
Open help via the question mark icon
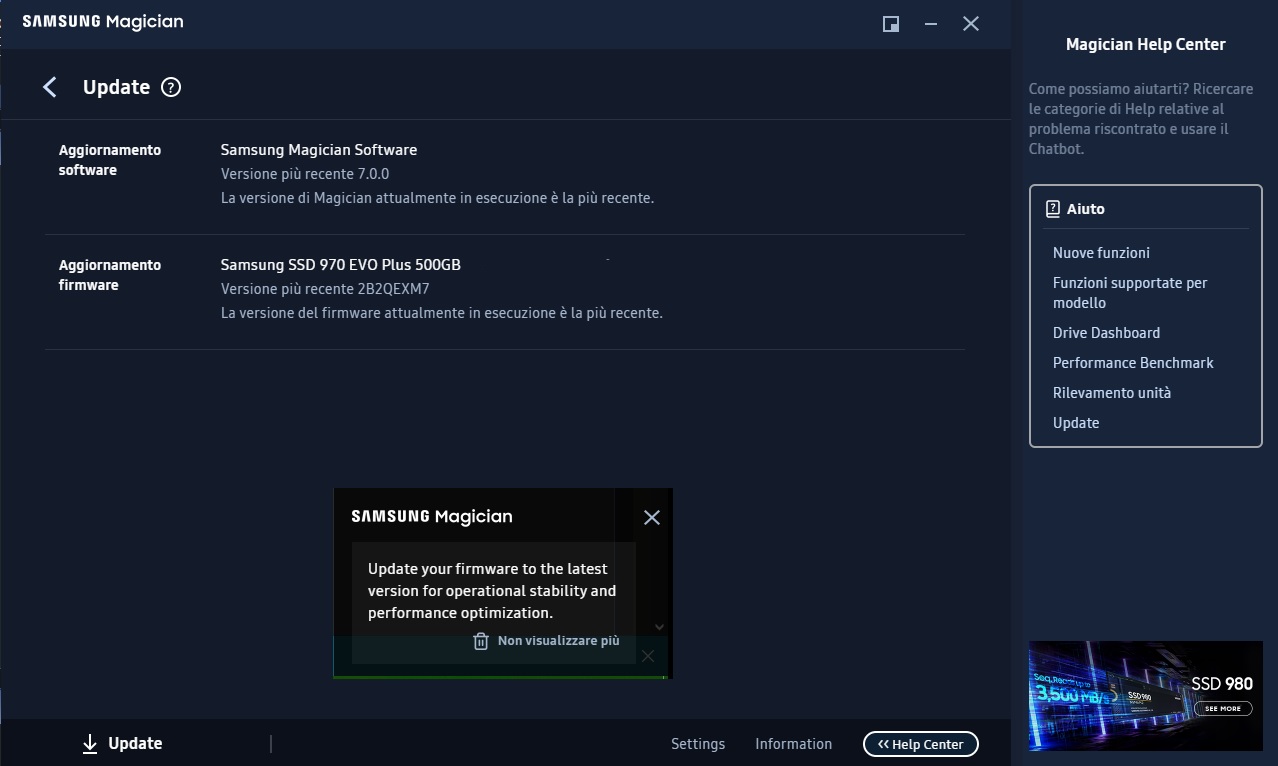[x=171, y=87]
